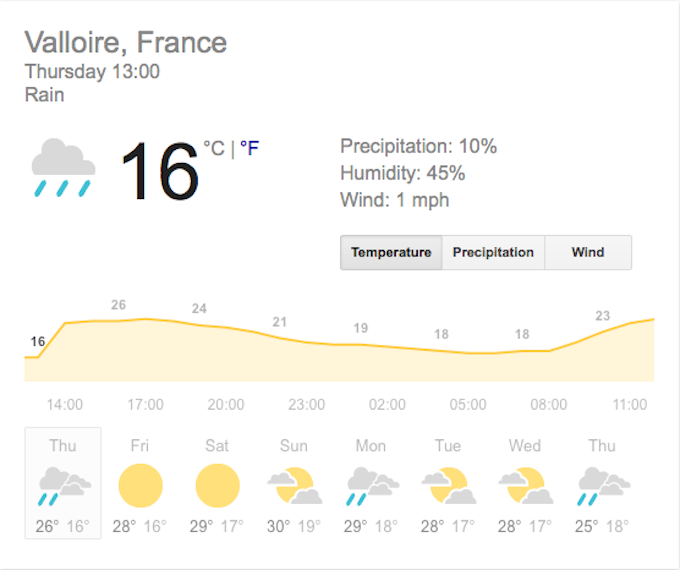Select Tuesday's partly cloudy icon

point(448,486)
